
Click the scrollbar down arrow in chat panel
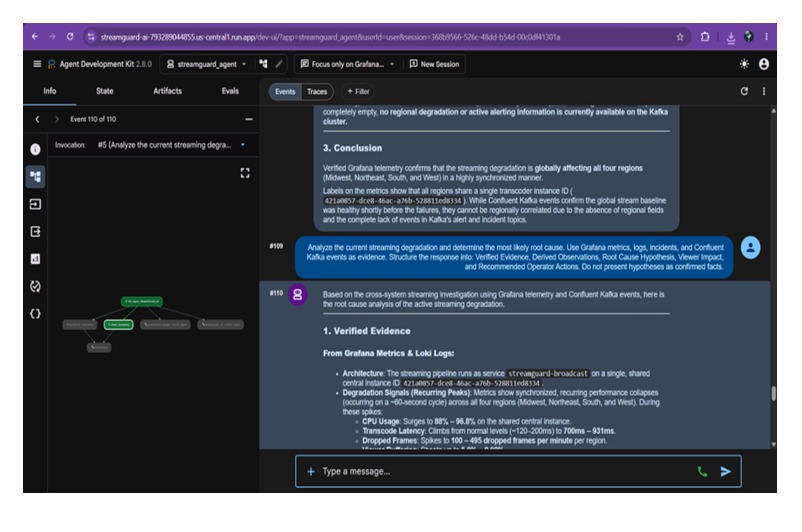pos(773,445)
